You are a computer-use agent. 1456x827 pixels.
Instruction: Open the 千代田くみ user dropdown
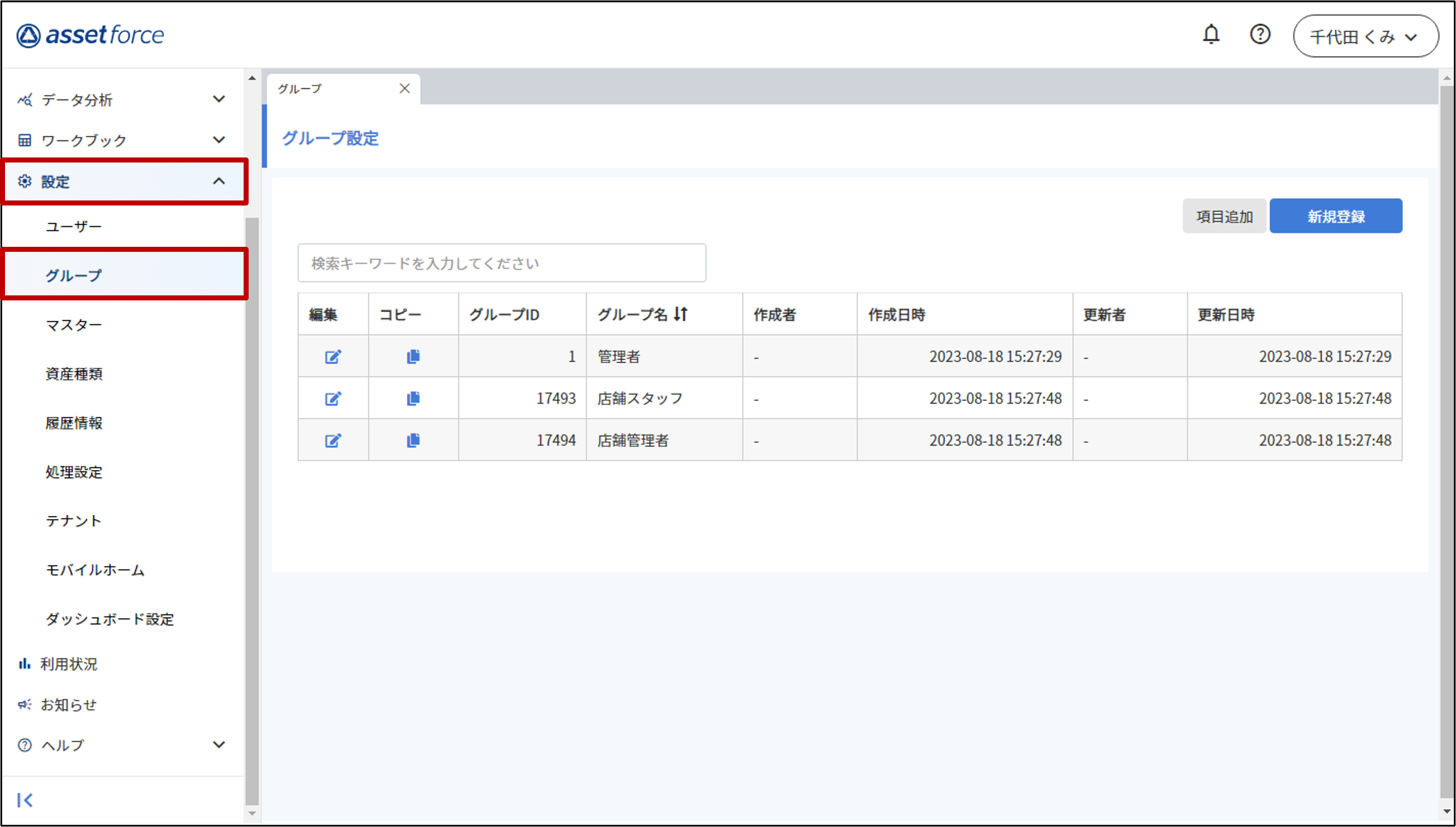click(1365, 36)
